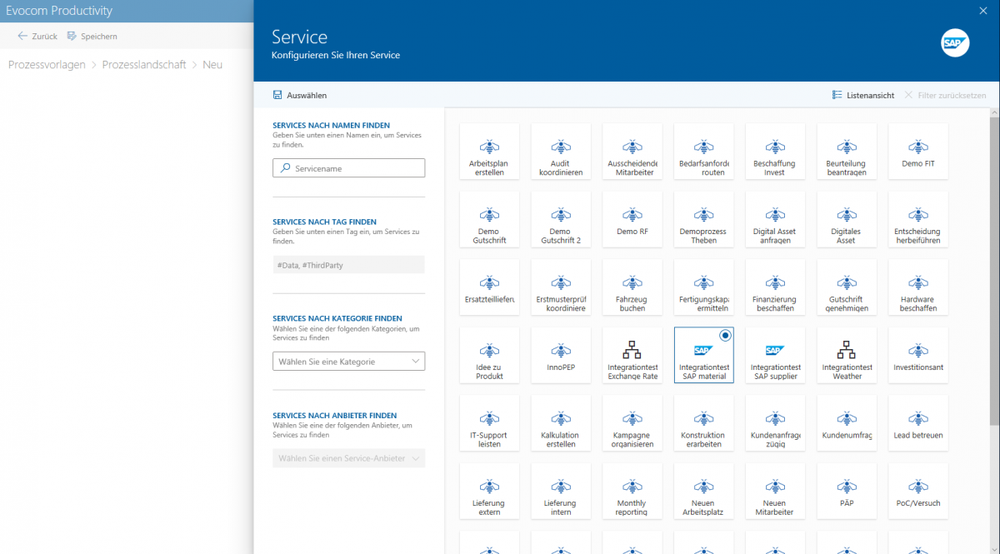Select the Arbeitsplan erstellen service tile
The image size is (1000, 554).
pyautogui.click(x=489, y=153)
